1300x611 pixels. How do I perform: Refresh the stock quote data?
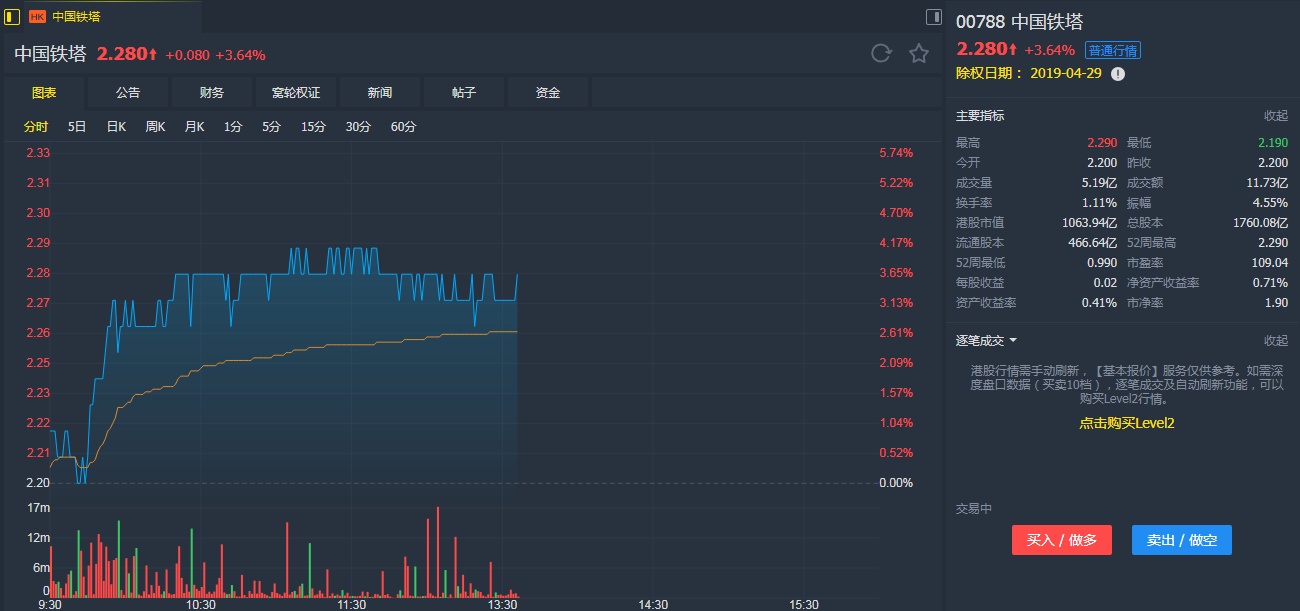click(881, 54)
